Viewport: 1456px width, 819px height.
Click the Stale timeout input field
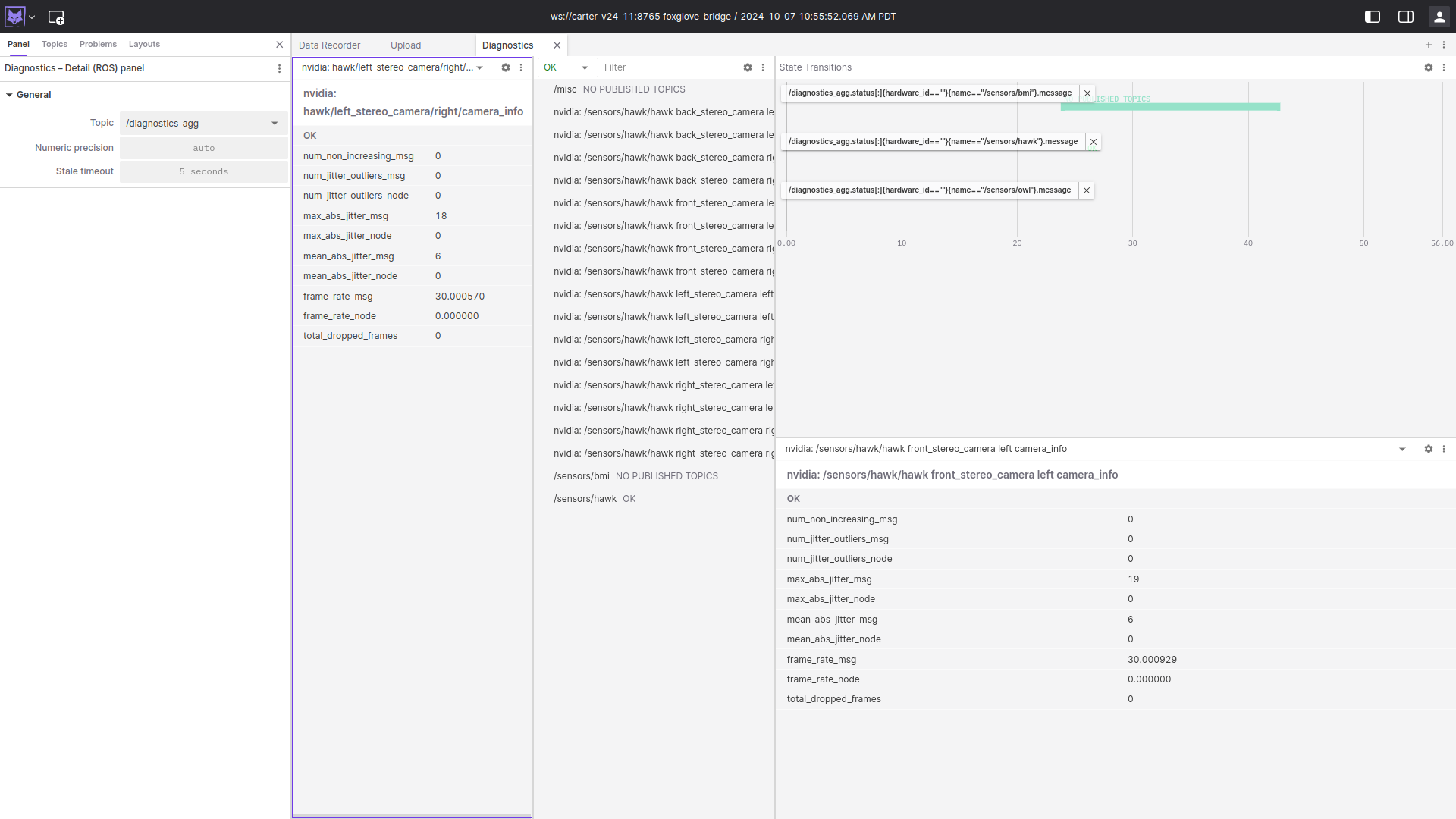tap(203, 171)
